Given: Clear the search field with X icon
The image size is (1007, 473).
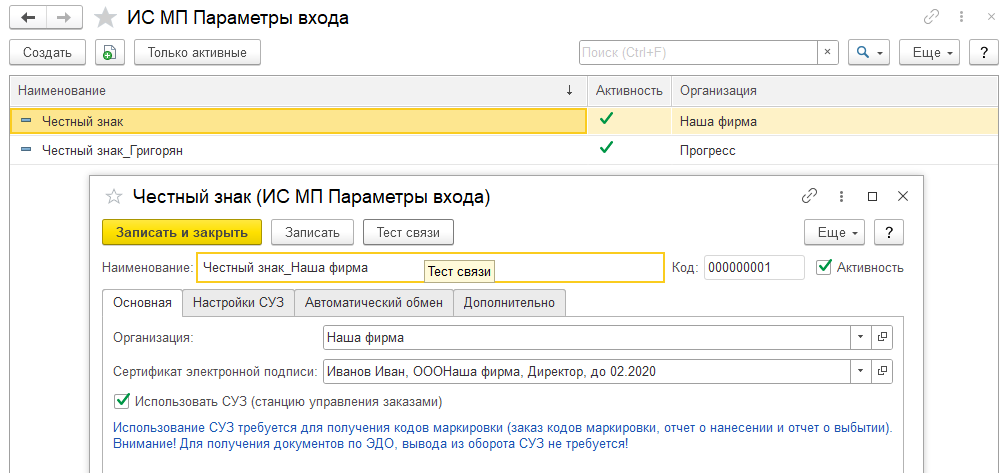Looking at the screenshot, I should 828,52.
